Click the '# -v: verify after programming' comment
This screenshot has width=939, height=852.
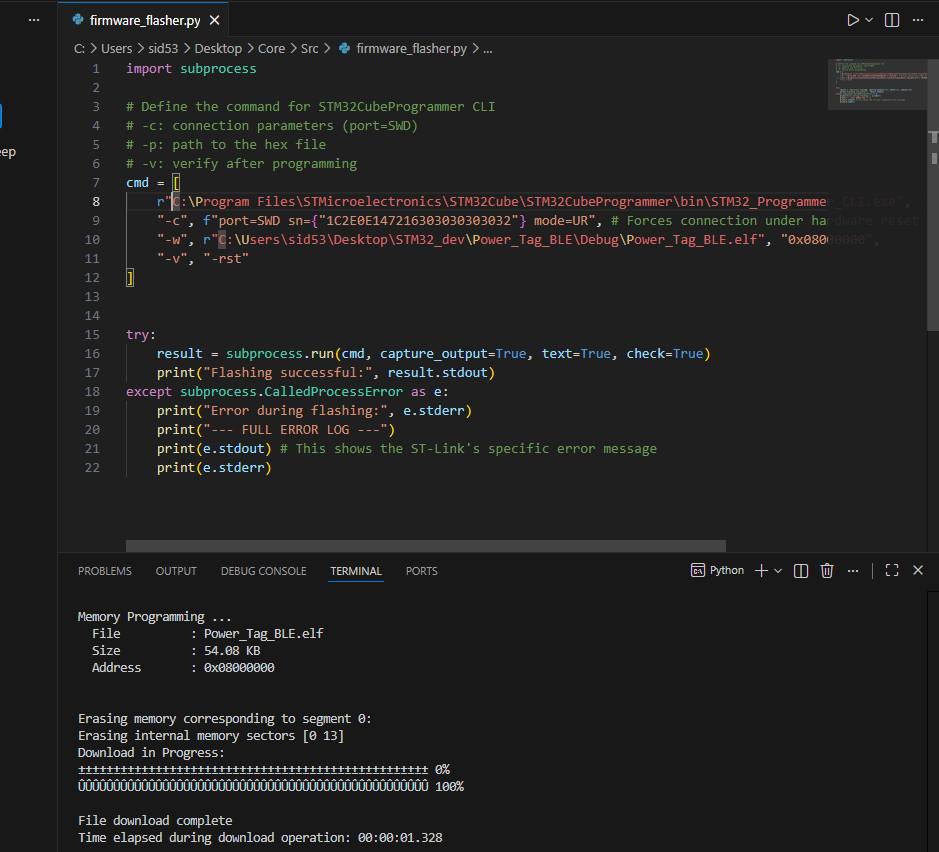pos(241,164)
